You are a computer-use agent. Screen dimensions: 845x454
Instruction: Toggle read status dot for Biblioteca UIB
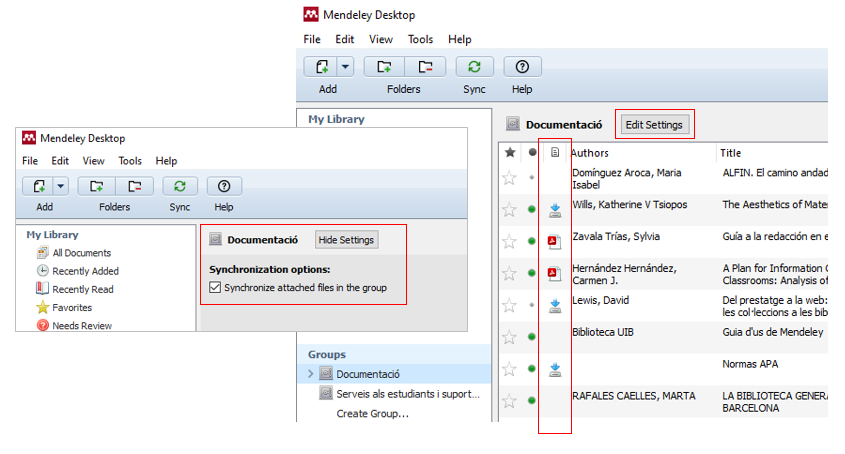532,337
